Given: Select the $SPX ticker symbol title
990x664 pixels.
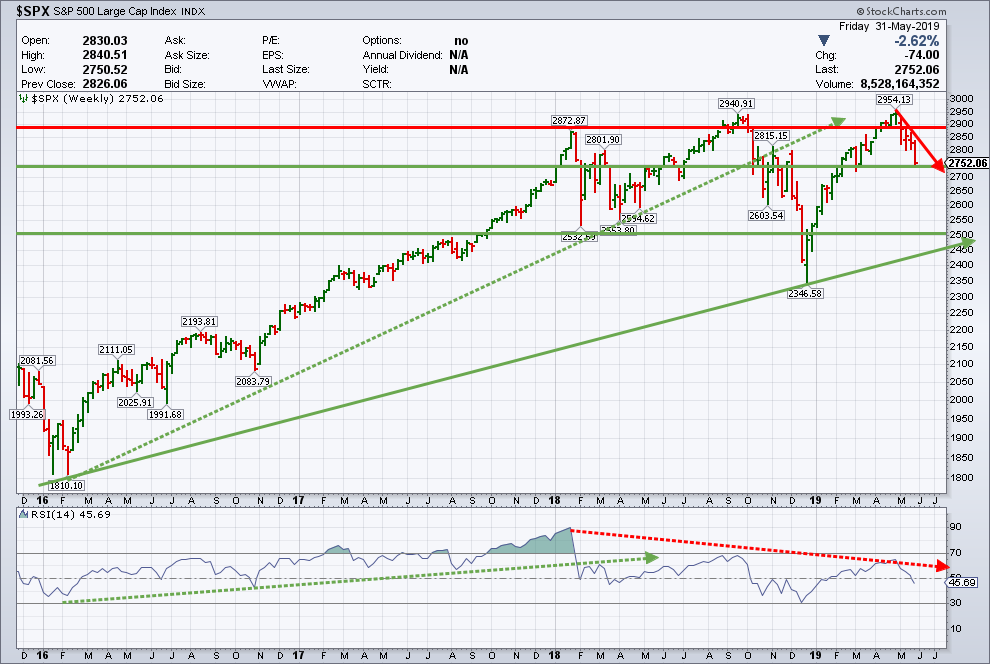Looking at the screenshot, I should click(x=33, y=11).
